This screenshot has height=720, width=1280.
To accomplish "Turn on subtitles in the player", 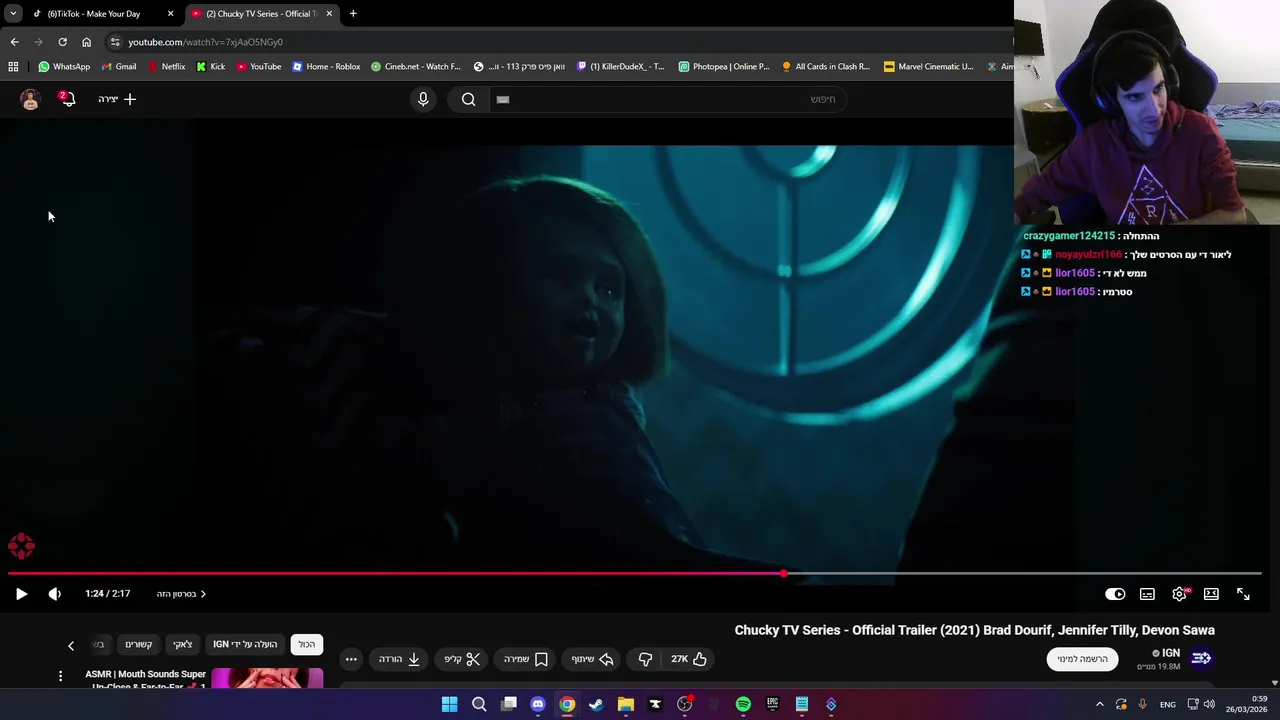I will point(1147,594).
